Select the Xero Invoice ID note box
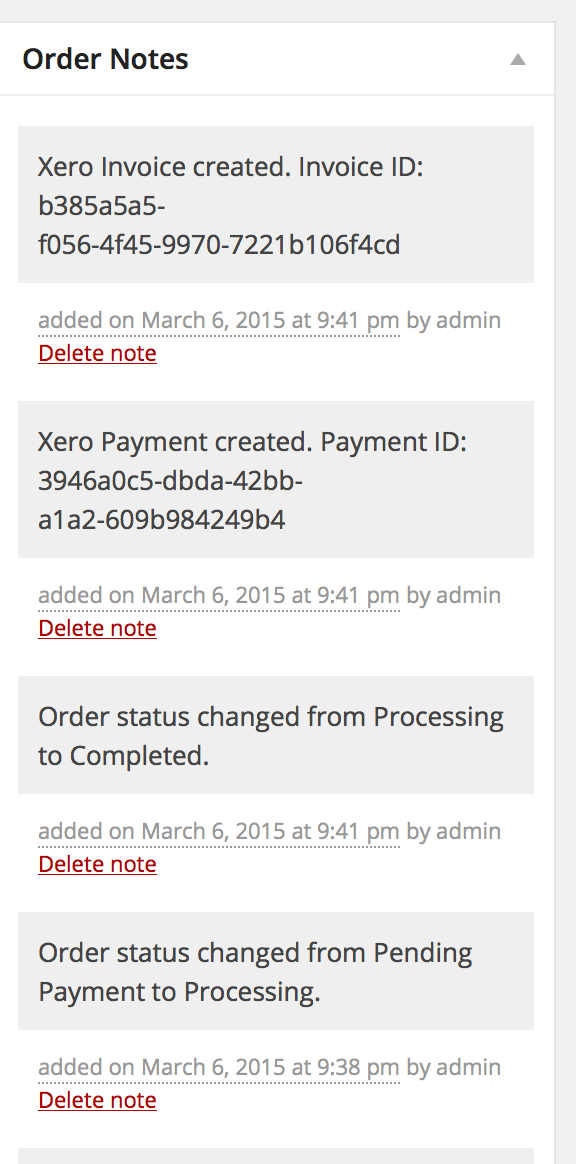Viewport: 576px width, 1164px height. click(x=276, y=204)
